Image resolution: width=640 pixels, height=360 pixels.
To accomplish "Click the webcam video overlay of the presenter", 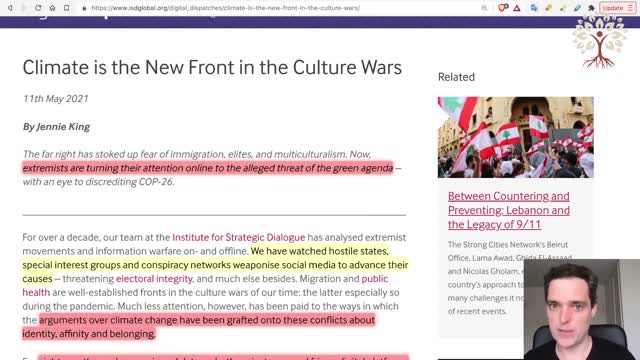I will click(x=582, y=309).
